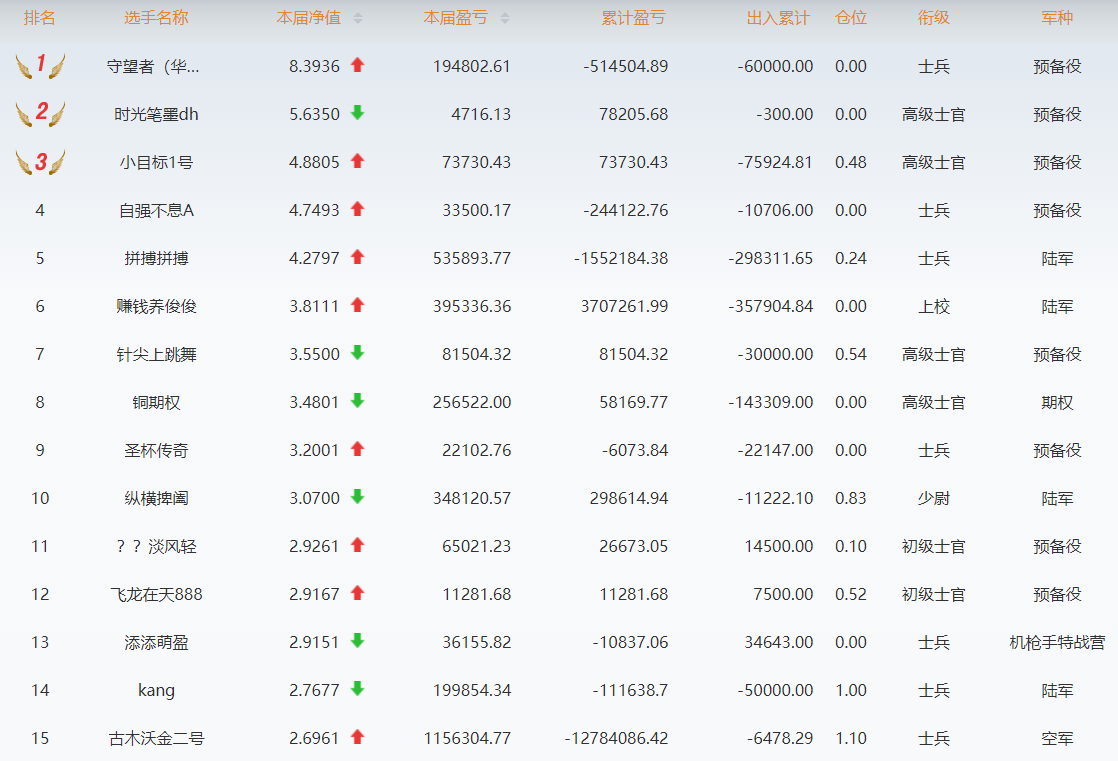
Task: Select the 机枪手特战营 cell
Action: coord(1057,643)
